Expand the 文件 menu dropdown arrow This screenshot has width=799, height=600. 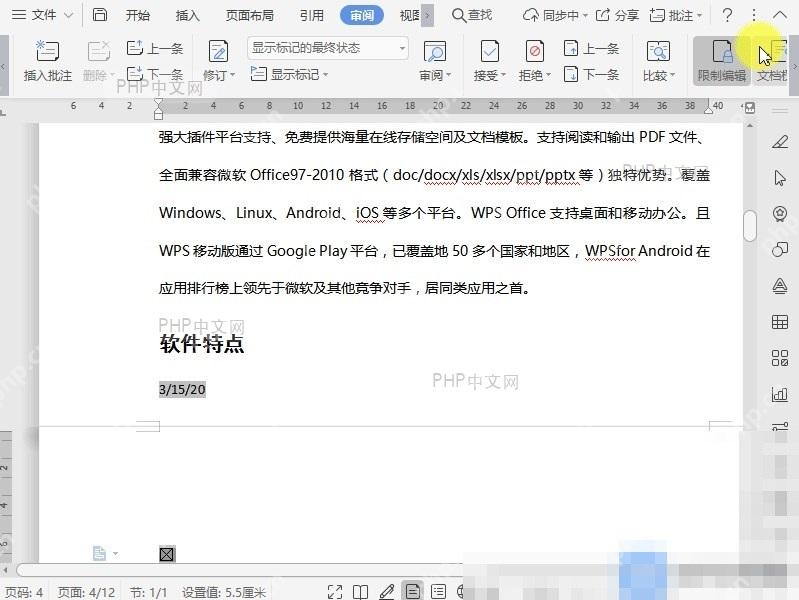click(68, 16)
